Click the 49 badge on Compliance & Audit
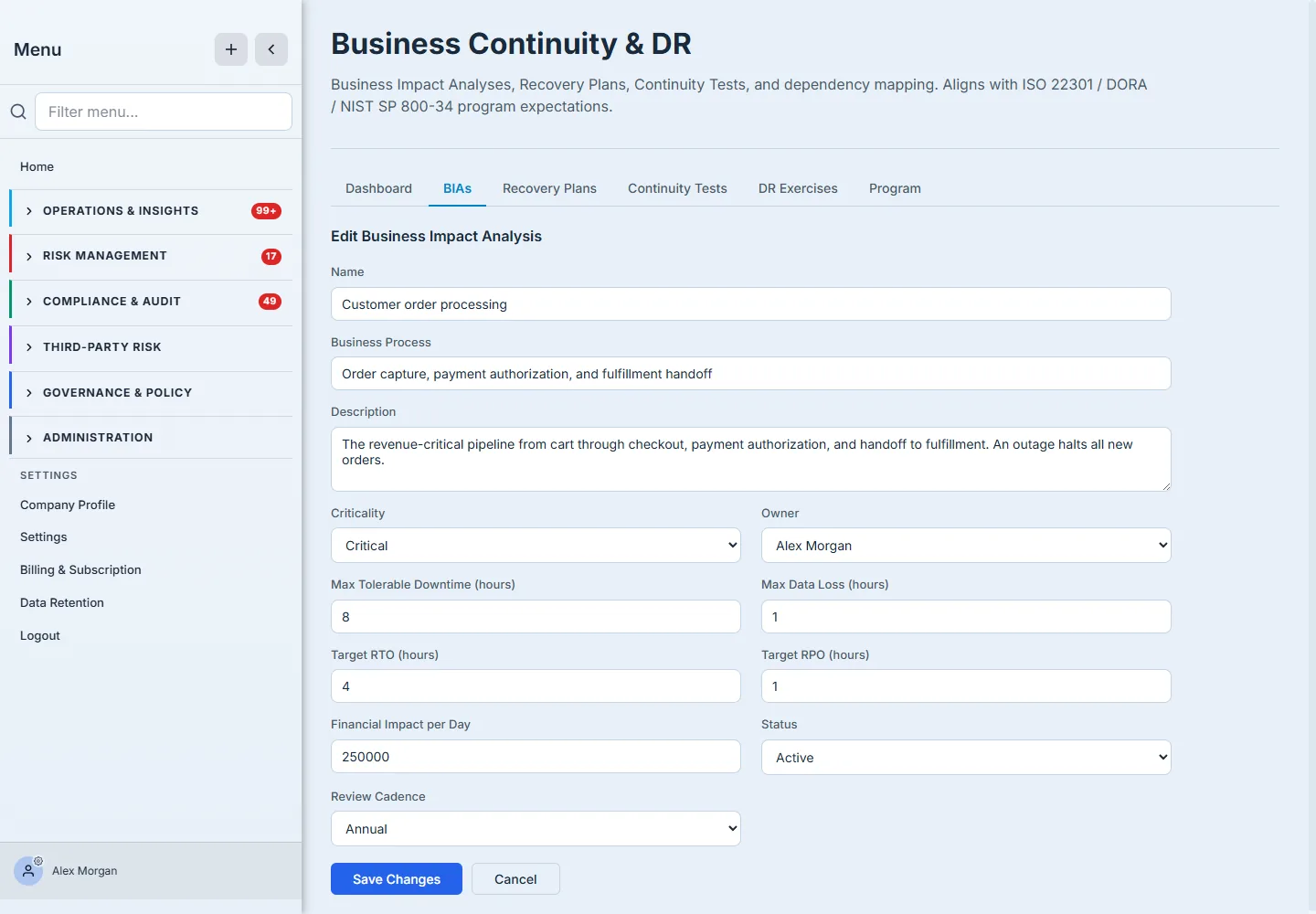This screenshot has width=1316, height=914. (270, 302)
